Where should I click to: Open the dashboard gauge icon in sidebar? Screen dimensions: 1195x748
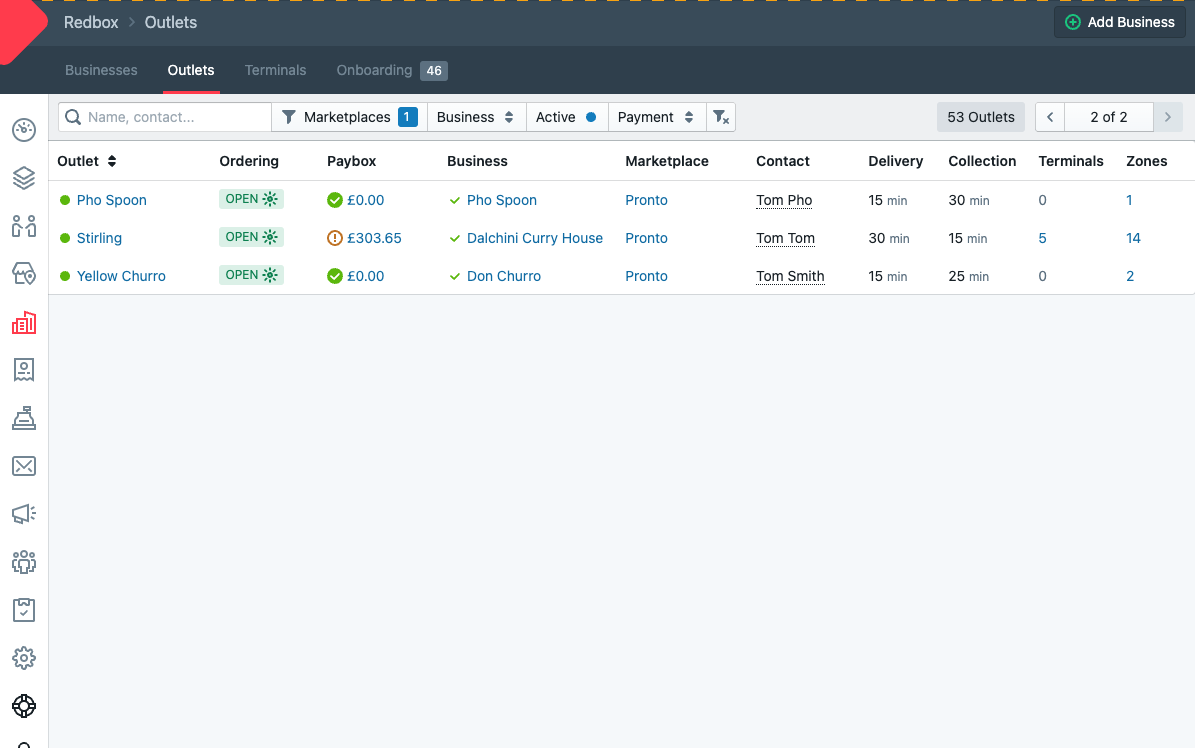click(x=24, y=130)
